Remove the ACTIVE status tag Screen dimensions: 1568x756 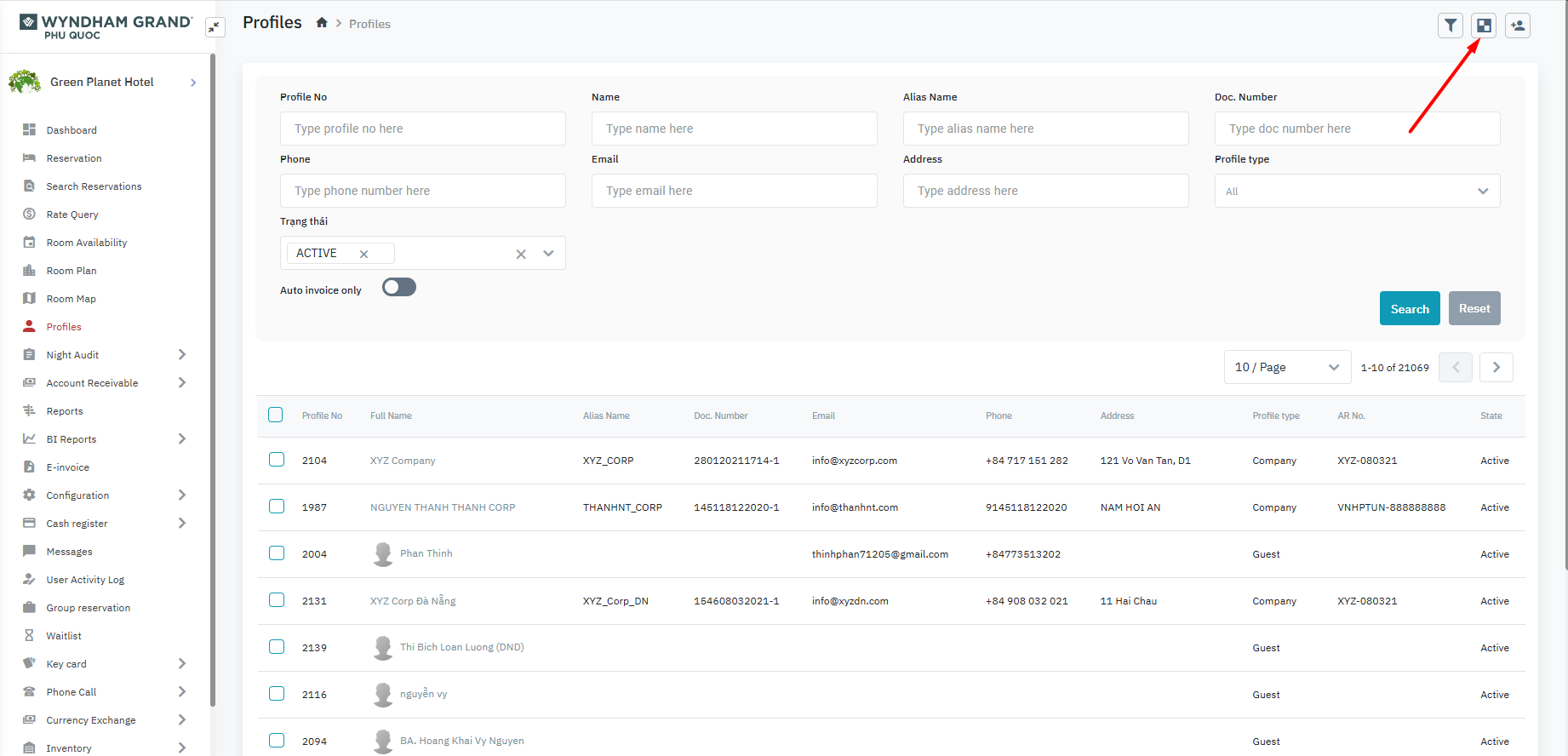point(363,254)
